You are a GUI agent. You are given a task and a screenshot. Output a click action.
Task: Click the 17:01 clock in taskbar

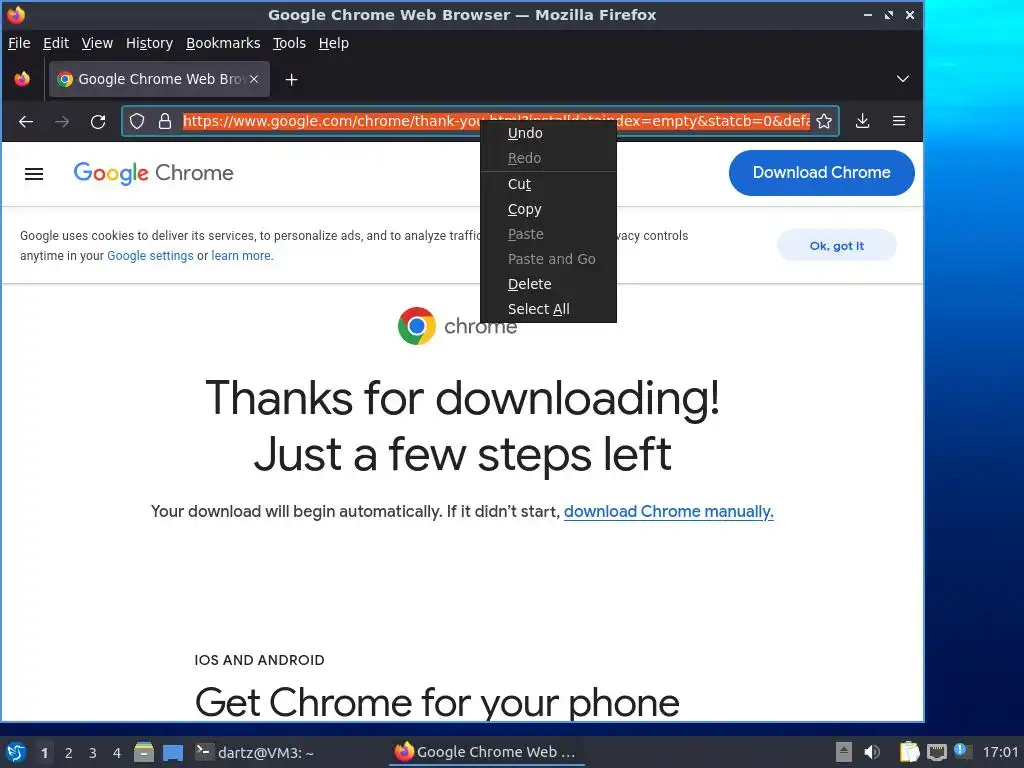click(1000, 752)
